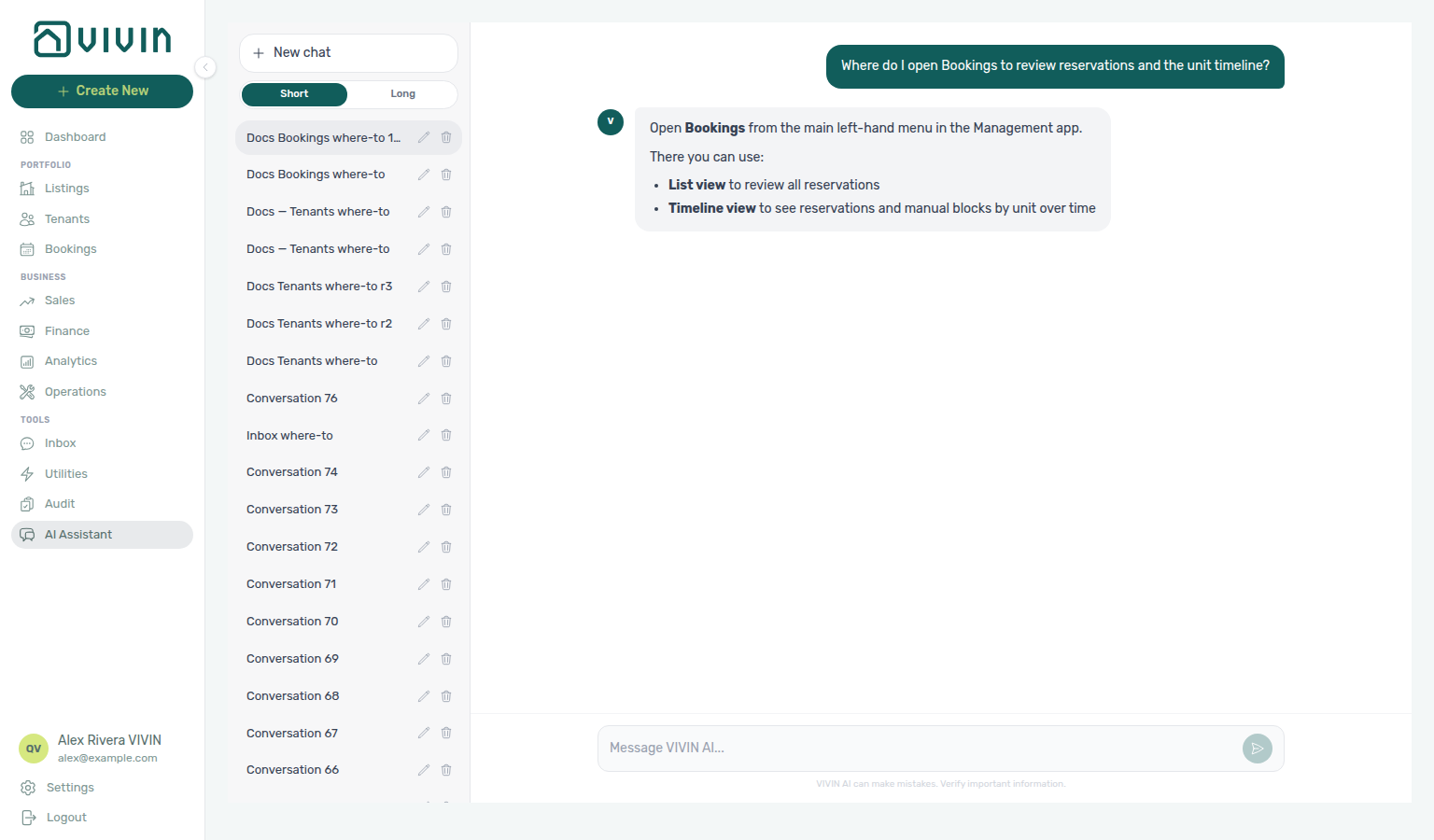1434x840 pixels.
Task: Switch response length to Long
Action: tap(402, 94)
